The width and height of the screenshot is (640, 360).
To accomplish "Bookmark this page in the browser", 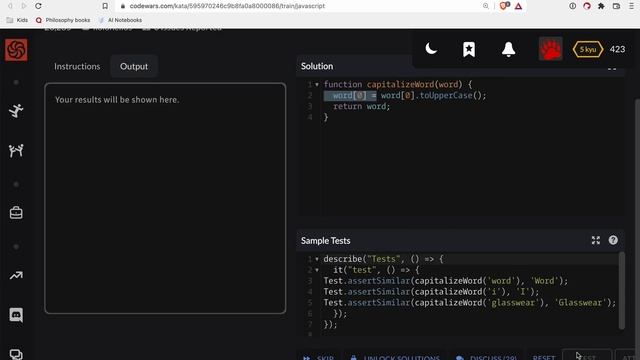I will [x=105, y=6].
